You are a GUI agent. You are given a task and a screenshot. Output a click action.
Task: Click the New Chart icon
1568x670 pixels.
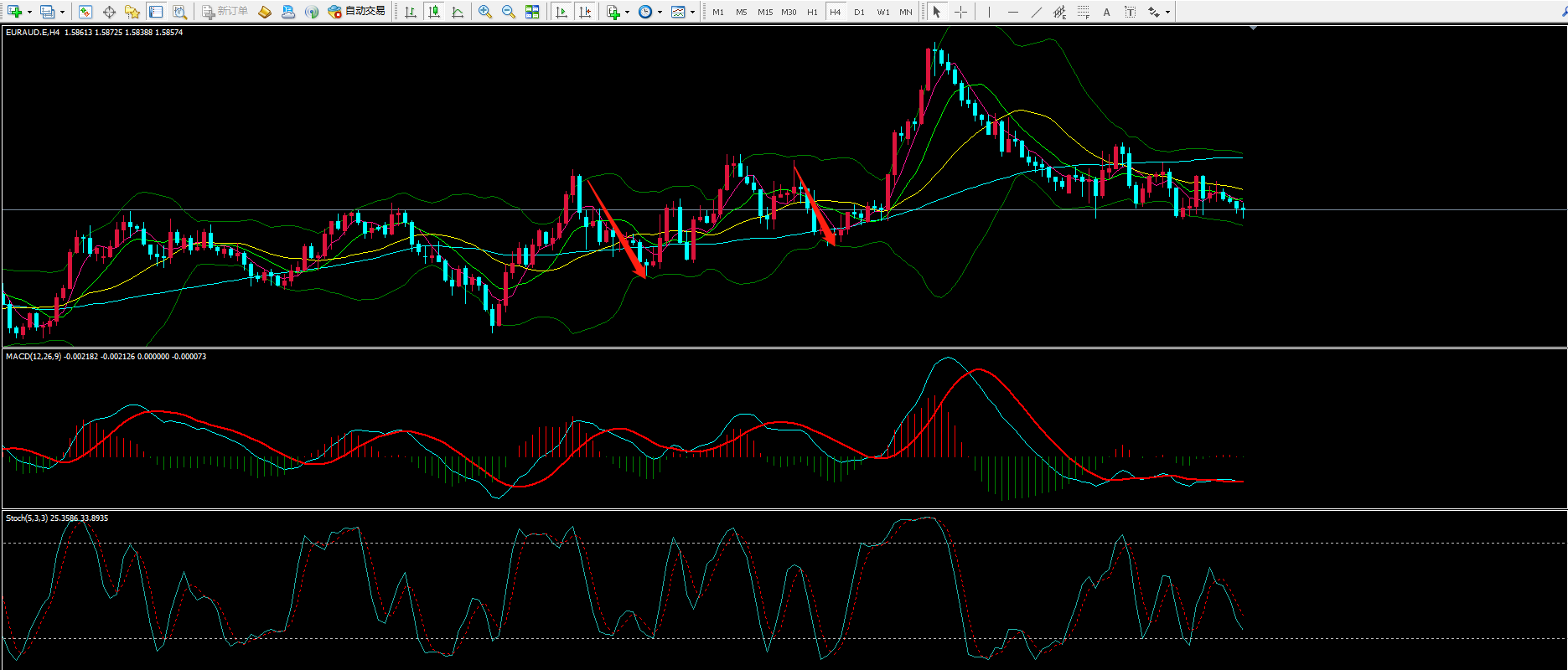click(14, 12)
